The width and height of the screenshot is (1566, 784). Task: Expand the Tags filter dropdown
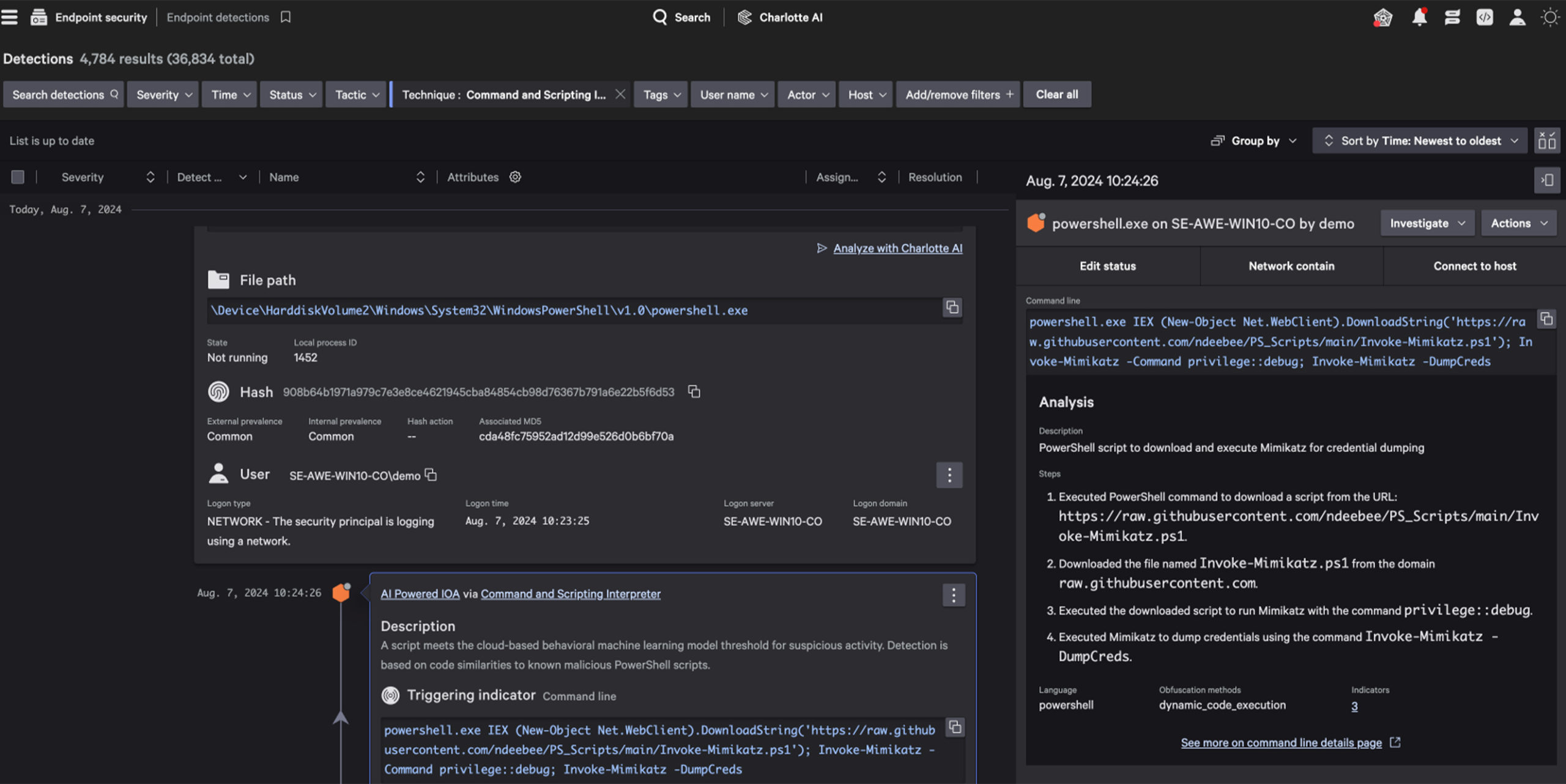click(x=661, y=95)
